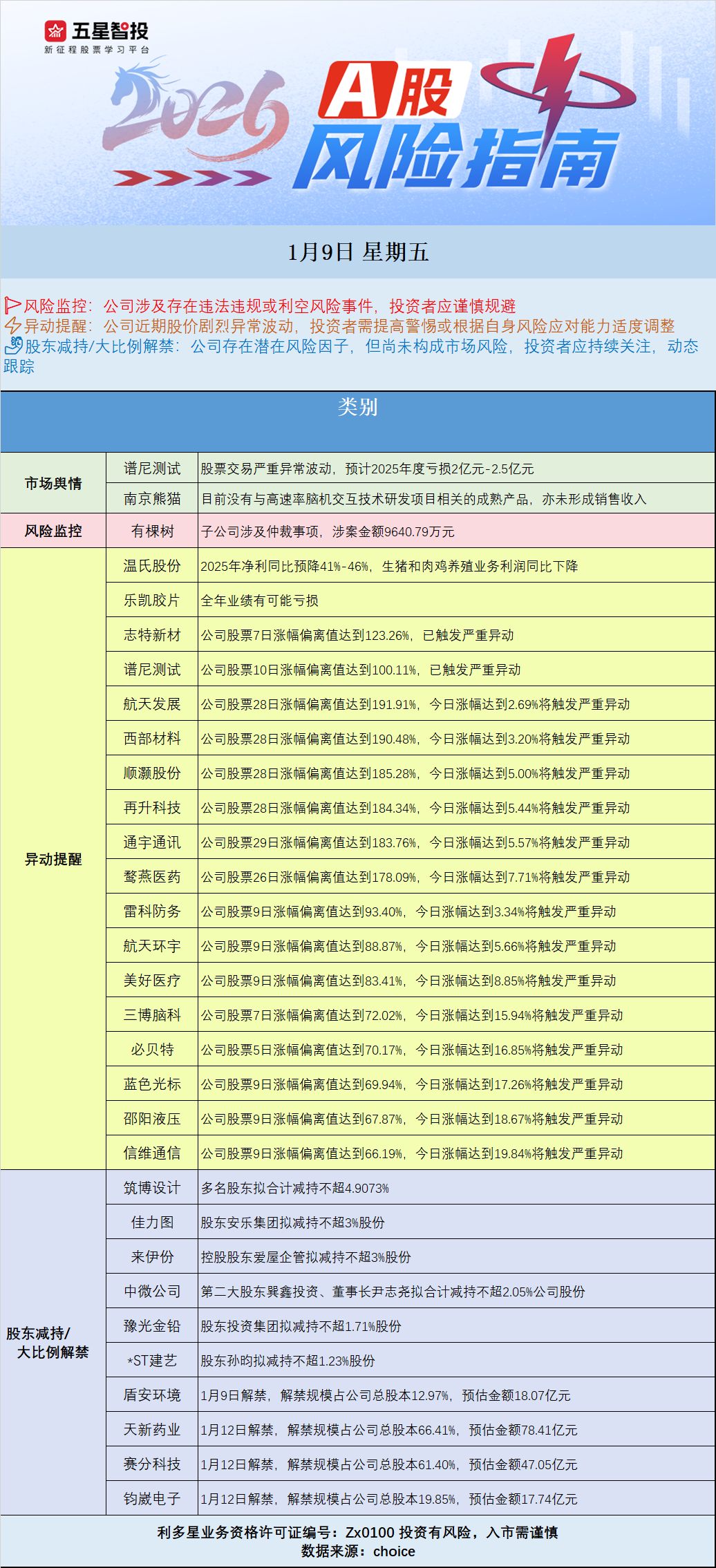Click 谱尼测试 in the 异动提醒 section
Image resolution: width=716 pixels, height=1568 pixels.
coord(152,669)
